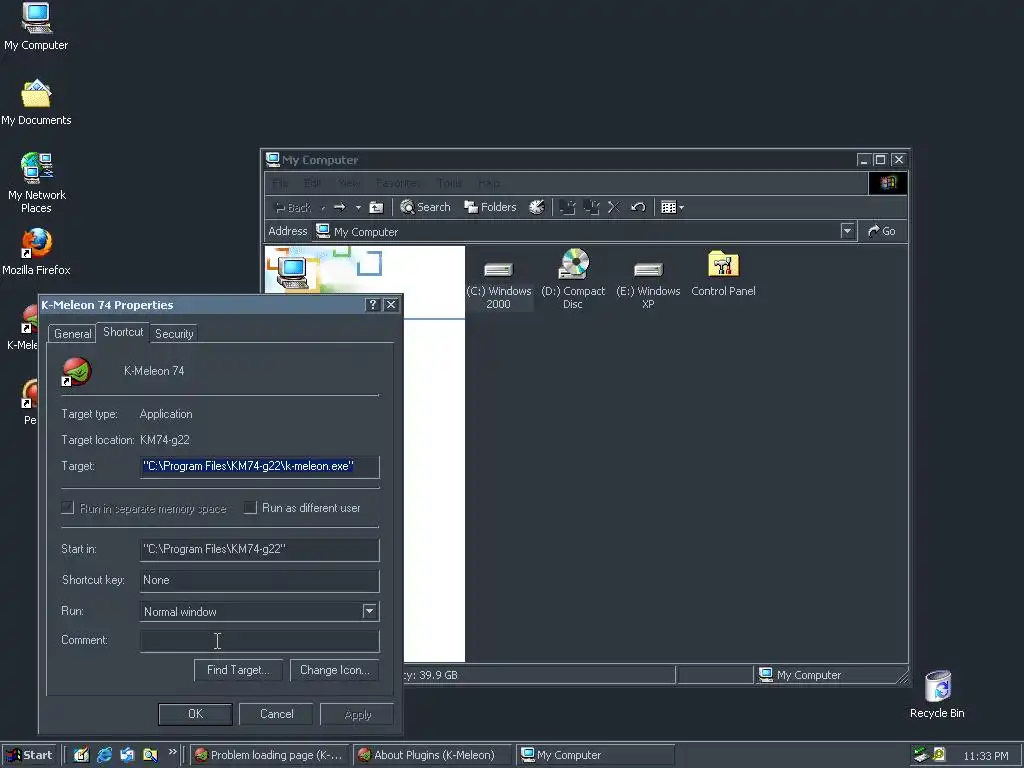This screenshot has height=768, width=1024.
Task: Switch to Problem loading page taskbar window
Action: 270,755
